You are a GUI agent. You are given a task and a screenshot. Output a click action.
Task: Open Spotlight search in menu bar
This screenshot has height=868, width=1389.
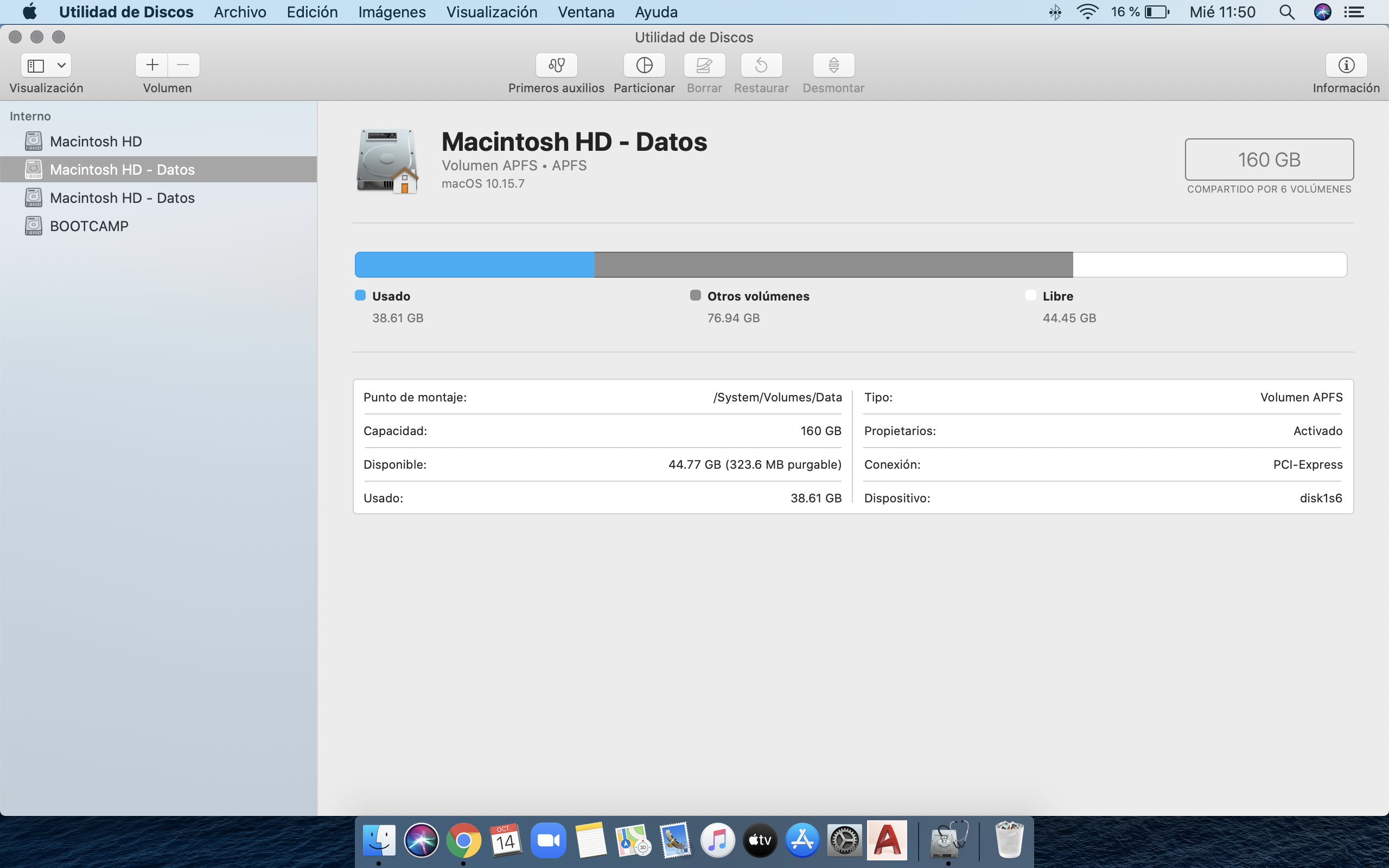(x=1286, y=12)
